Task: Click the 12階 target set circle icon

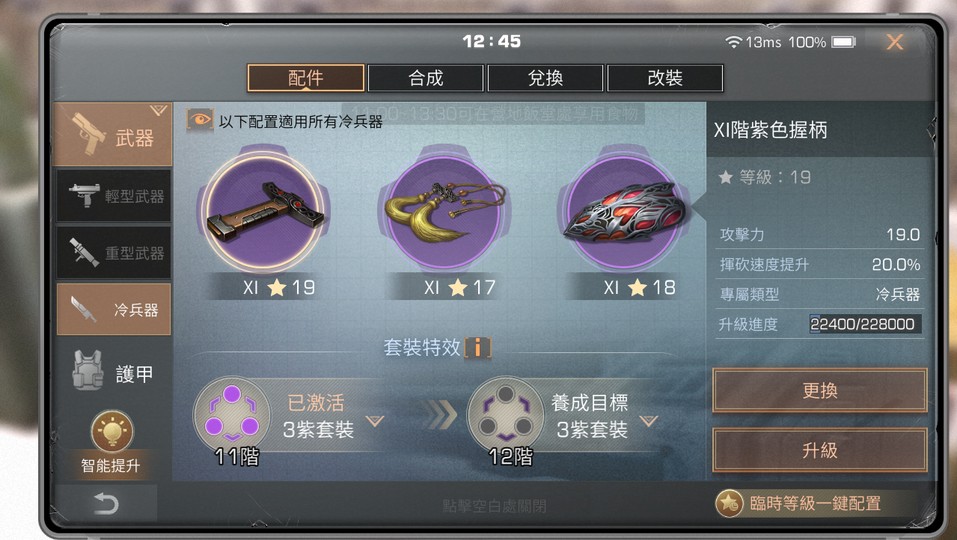Action: [x=505, y=415]
